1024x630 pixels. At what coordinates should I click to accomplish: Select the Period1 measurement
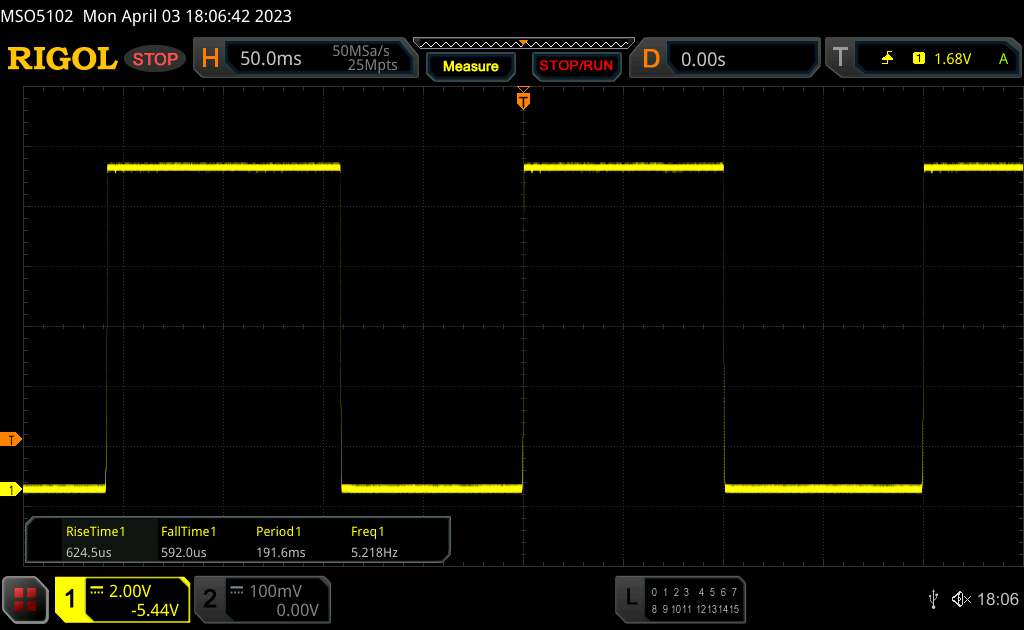coord(278,531)
